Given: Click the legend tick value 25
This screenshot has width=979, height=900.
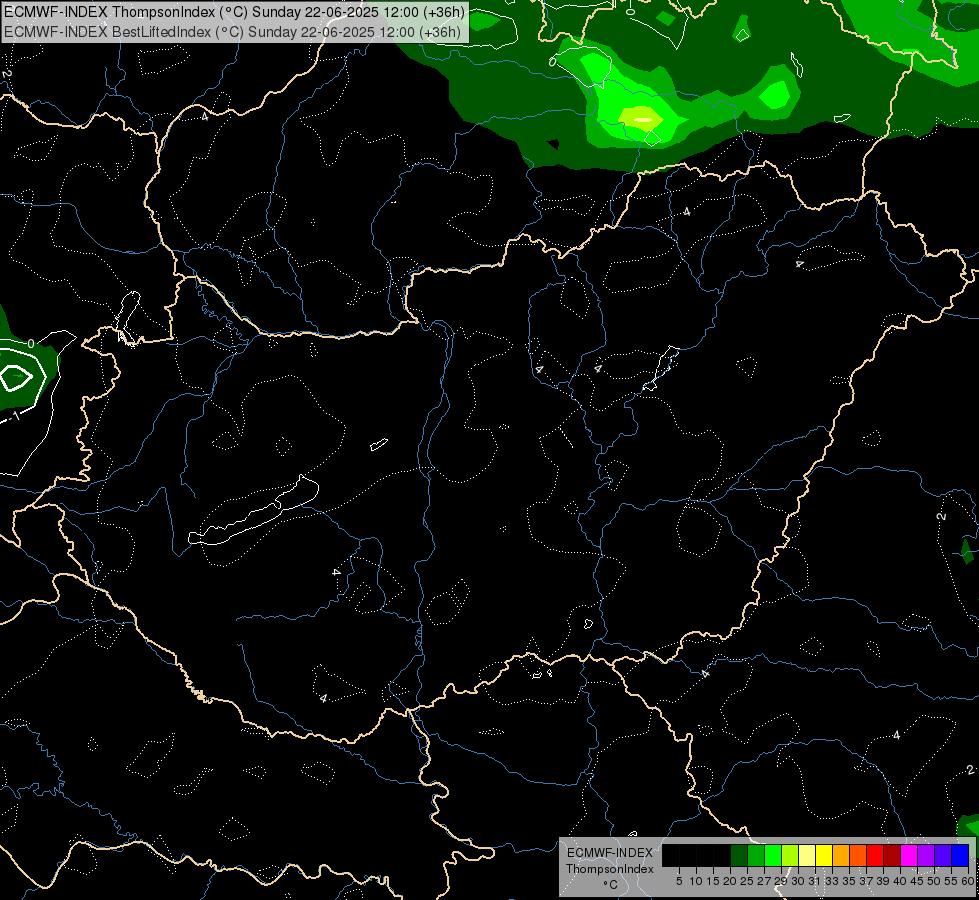Looking at the screenshot, I should pyautogui.click(x=747, y=881).
